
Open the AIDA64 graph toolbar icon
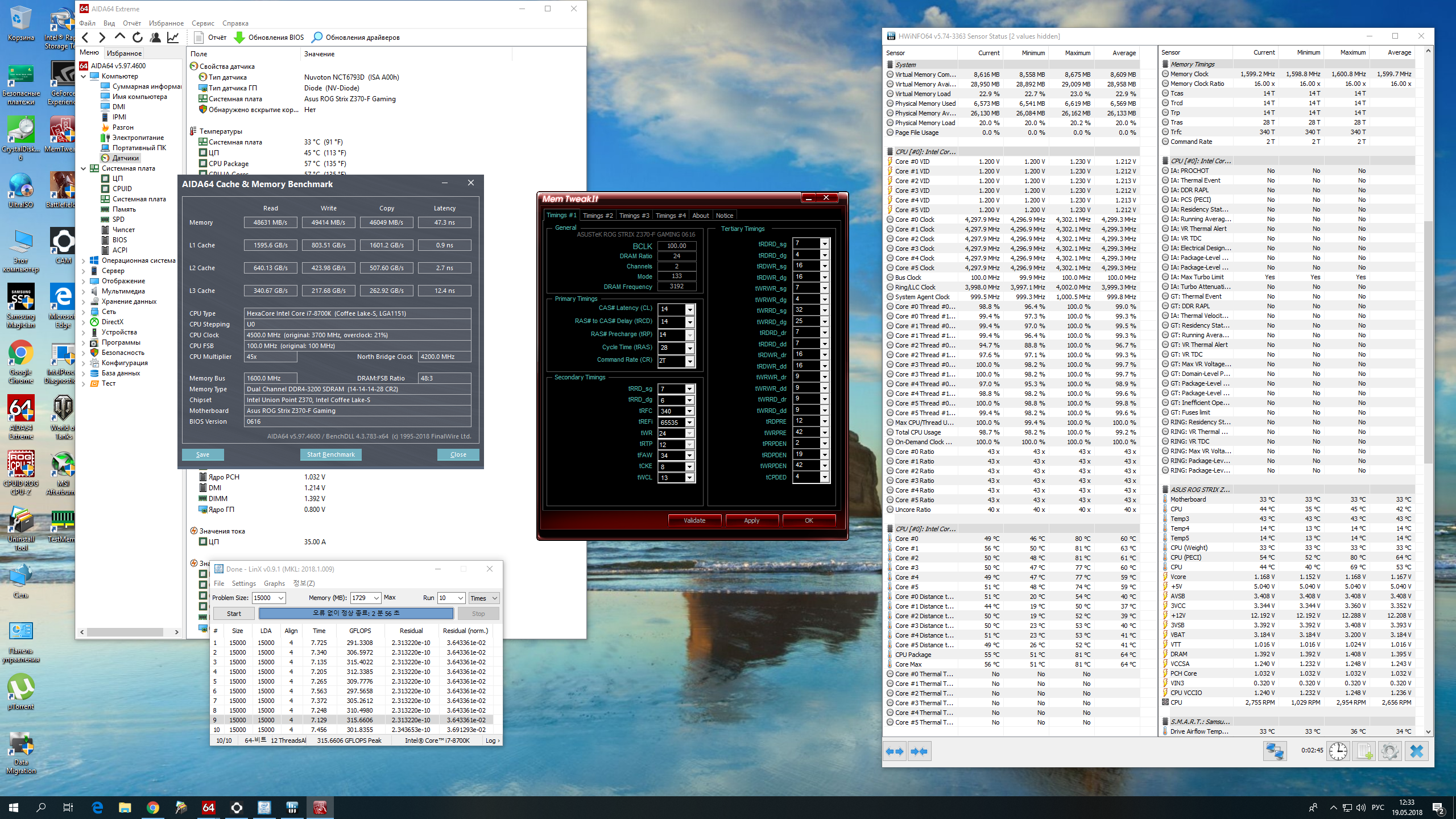coord(173,38)
